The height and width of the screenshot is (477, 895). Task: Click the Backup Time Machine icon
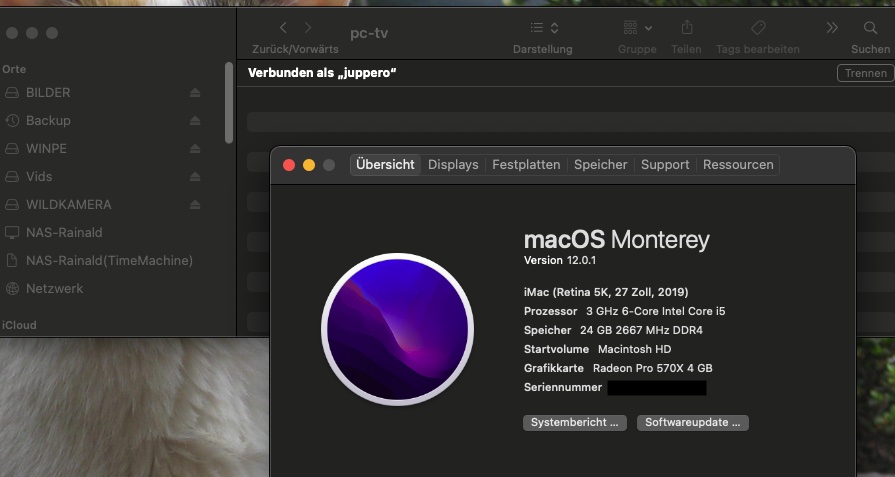12,120
